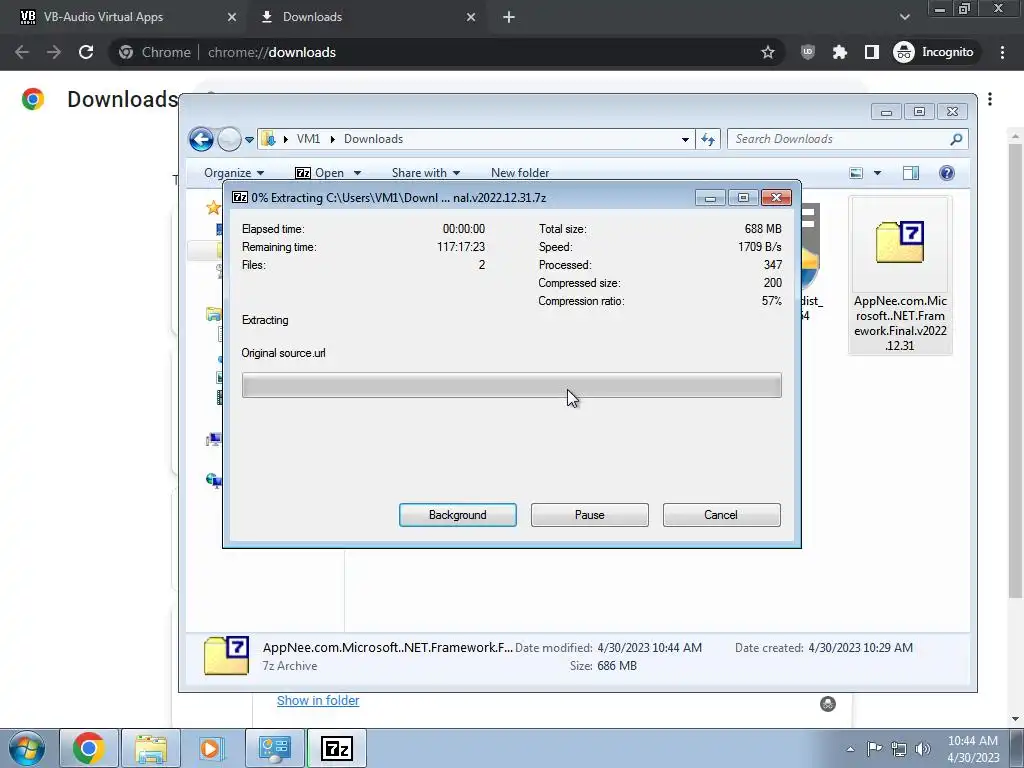Screen dimensions: 1024x768
Task: Click the 7z icon in extraction title bar
Action: coord(240,197)
